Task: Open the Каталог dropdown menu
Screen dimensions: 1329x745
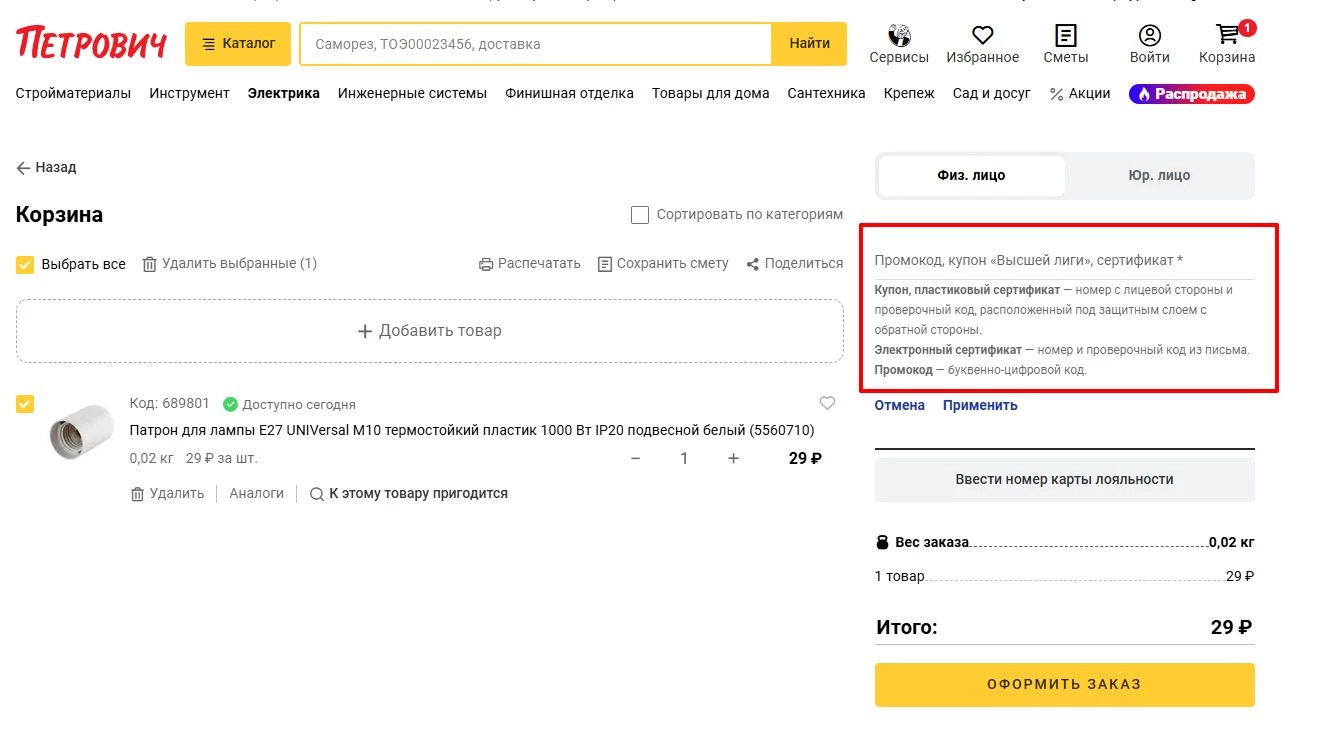Action: pos(238,44)
